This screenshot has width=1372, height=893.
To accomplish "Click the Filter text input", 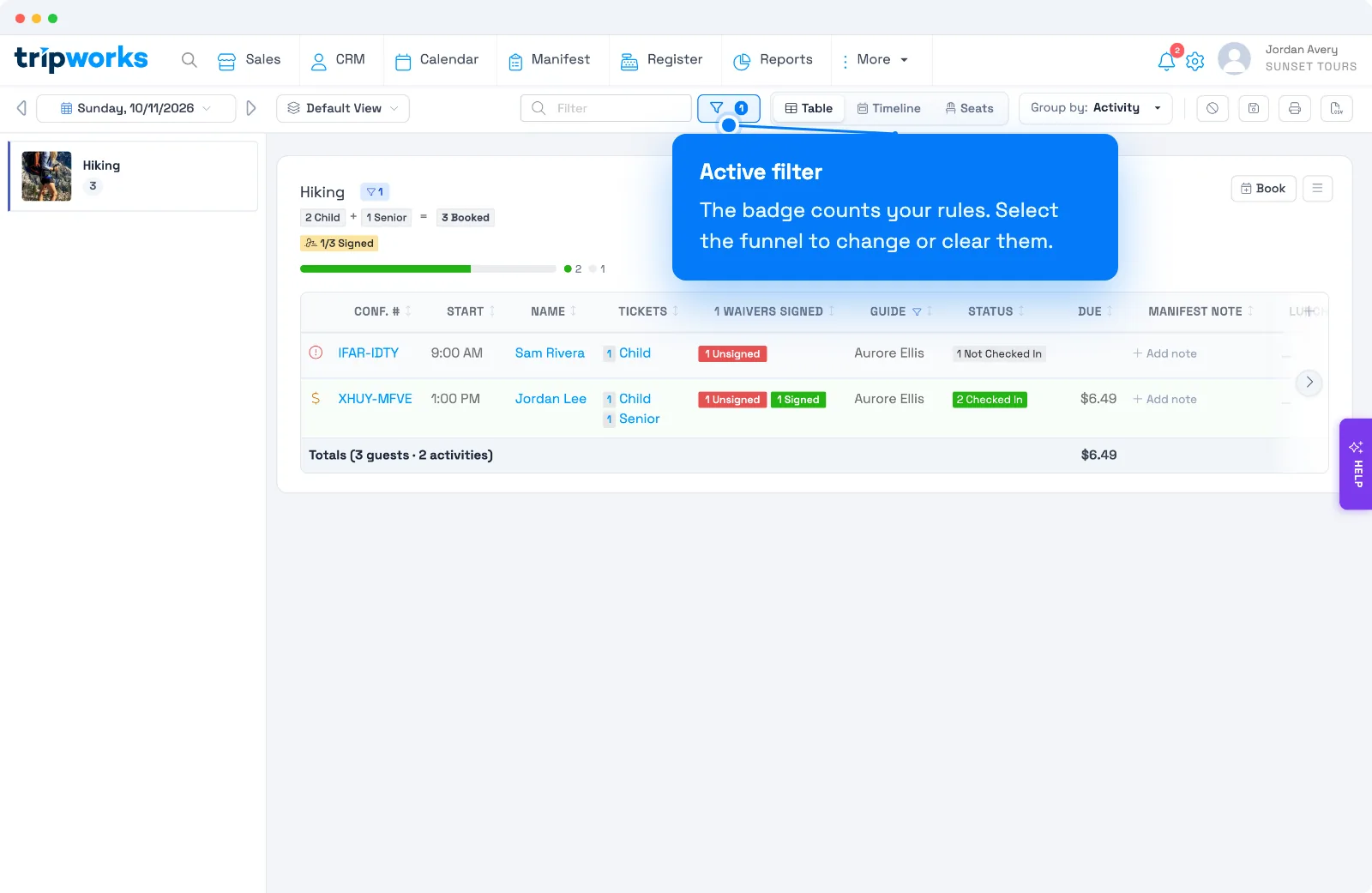I will tap(606, 108).
